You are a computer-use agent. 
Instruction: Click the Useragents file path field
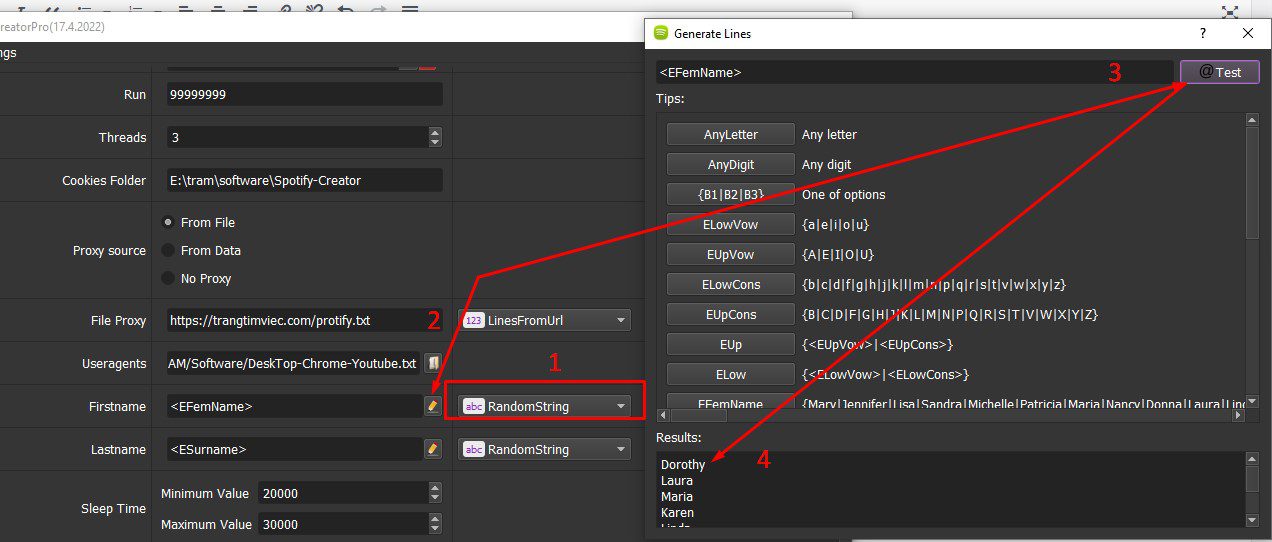294,363
